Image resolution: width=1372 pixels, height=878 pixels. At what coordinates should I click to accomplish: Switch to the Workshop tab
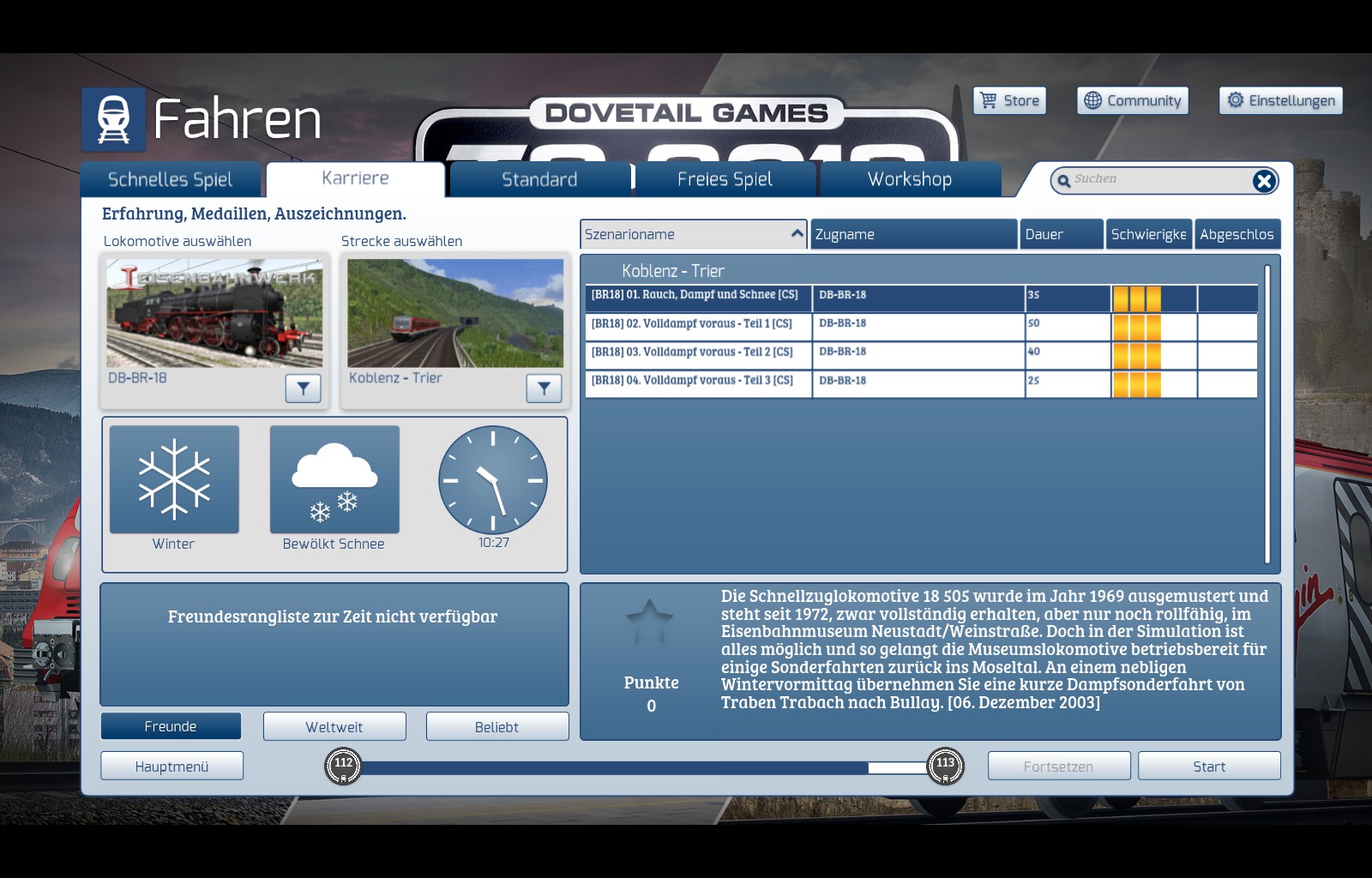pyautogui.click(x=911, y=179)
